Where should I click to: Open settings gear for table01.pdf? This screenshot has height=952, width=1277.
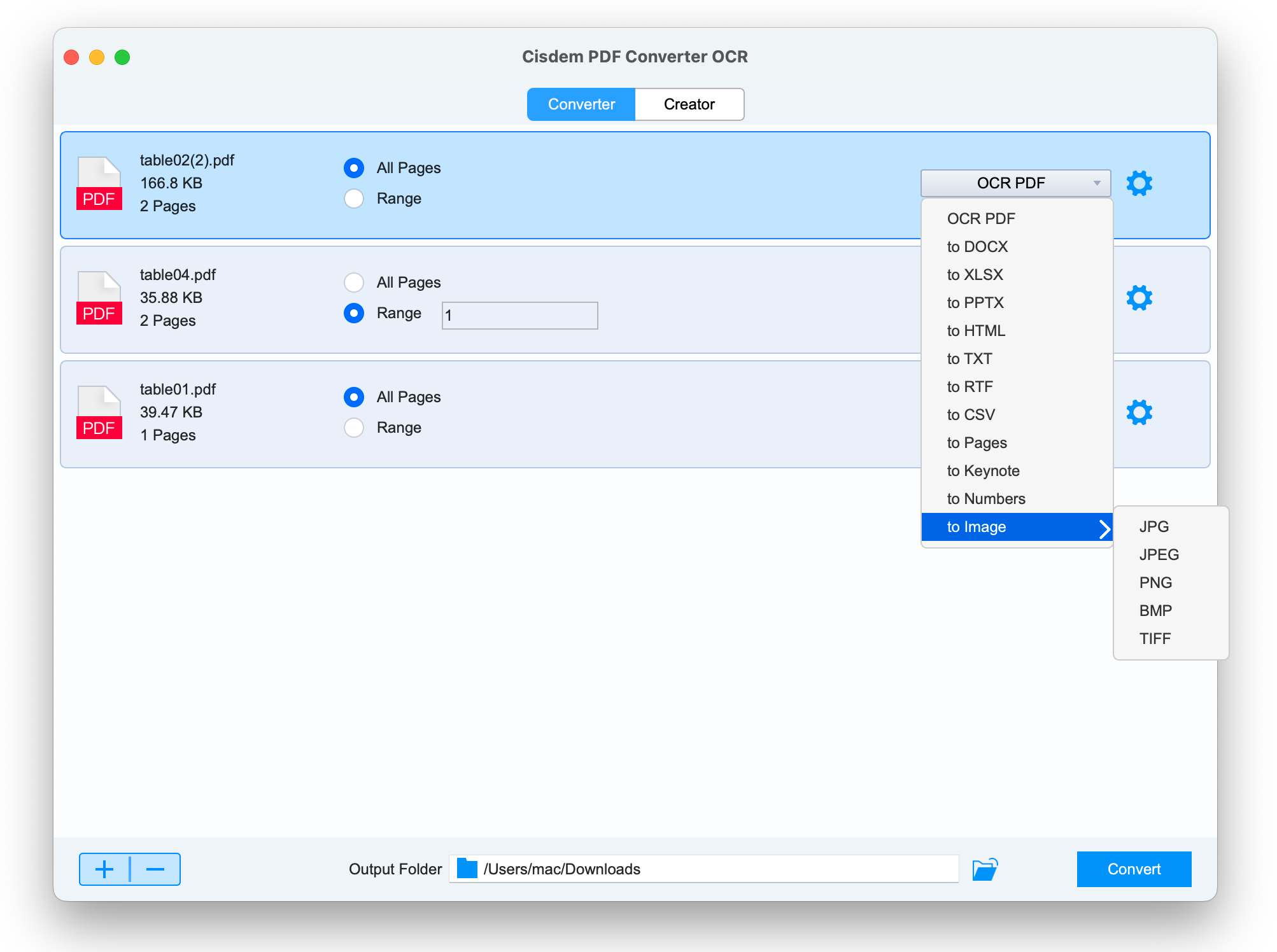click(x=1139, y=412)
